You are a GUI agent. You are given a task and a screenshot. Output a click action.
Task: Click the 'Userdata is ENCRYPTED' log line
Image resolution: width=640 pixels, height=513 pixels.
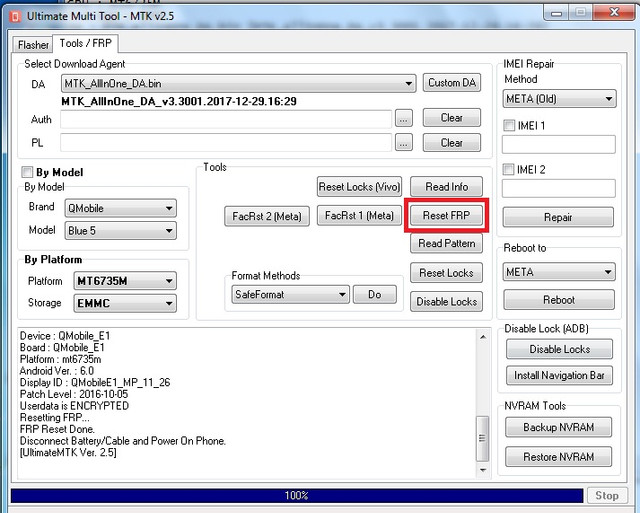pos(74,406)
